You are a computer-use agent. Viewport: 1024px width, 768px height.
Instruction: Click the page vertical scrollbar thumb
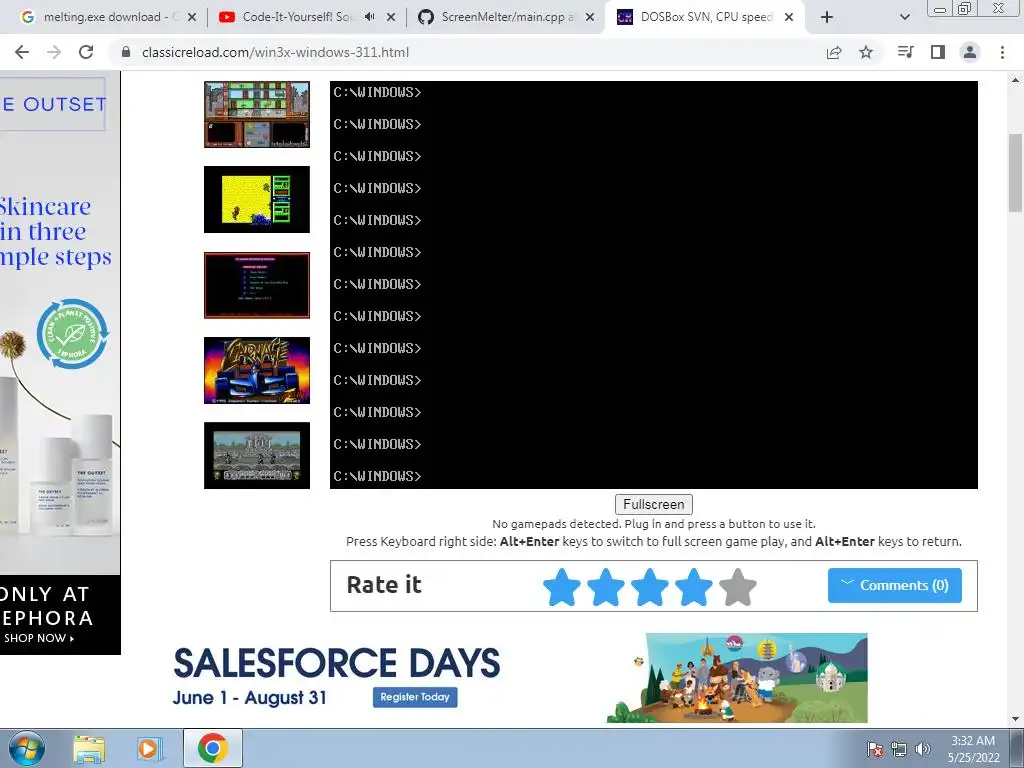[1015, 172]
